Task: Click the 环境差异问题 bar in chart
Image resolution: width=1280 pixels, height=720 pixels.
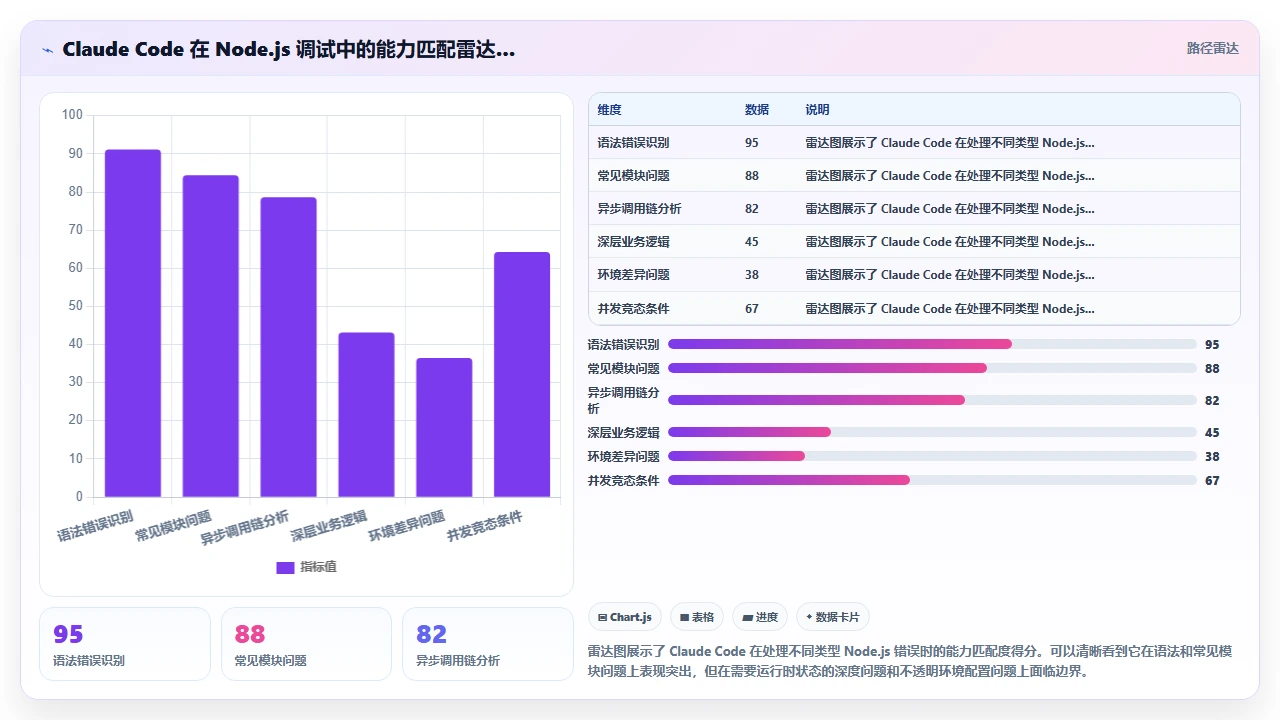Action: point(444,427)
